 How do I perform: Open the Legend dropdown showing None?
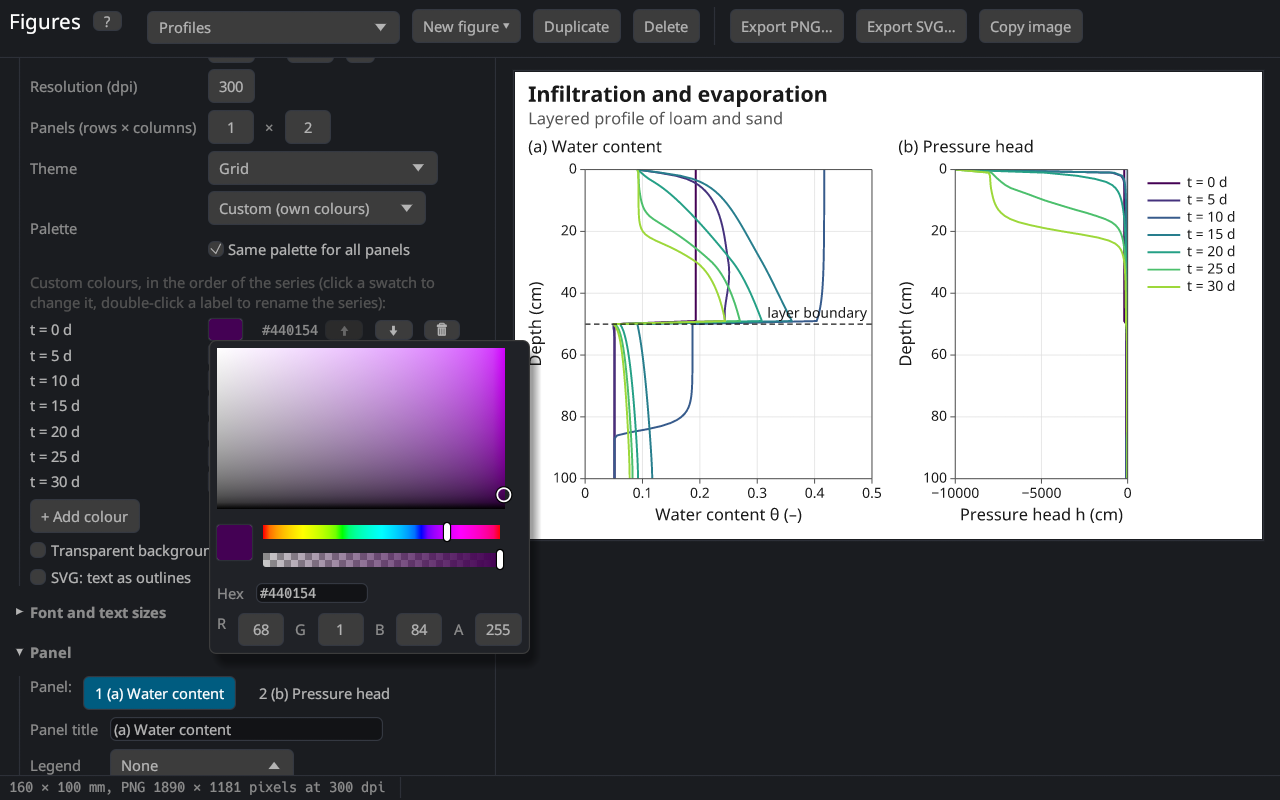[201, 766]
